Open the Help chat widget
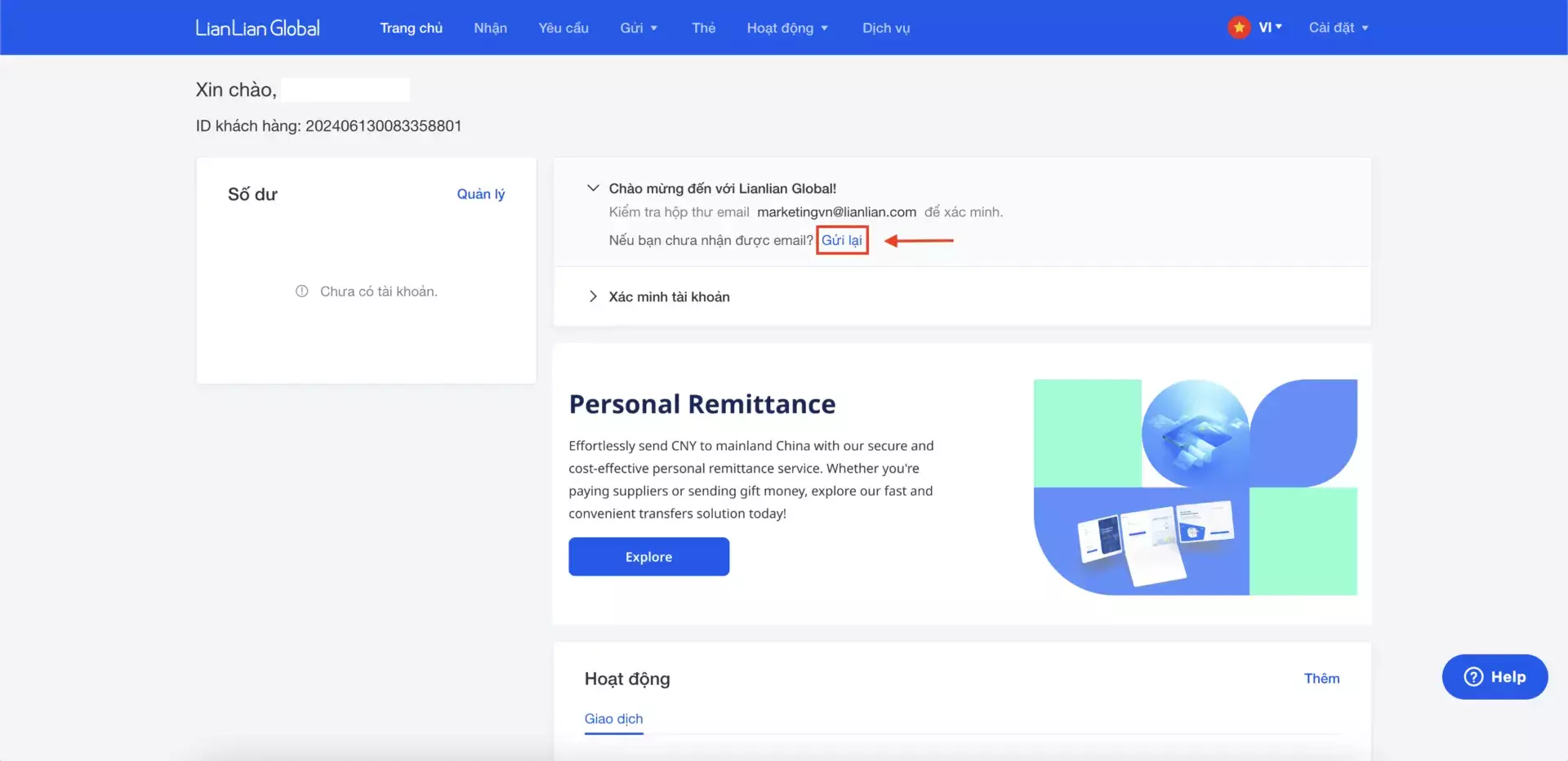This screenshot has width=1568, height=761. (x=1494, y=677)
